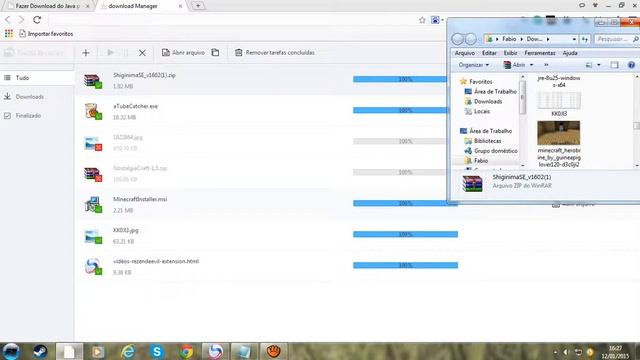Click the plus icon to add a new download
The height and width of the screenshot is (360, 640).
click(86, 53)
